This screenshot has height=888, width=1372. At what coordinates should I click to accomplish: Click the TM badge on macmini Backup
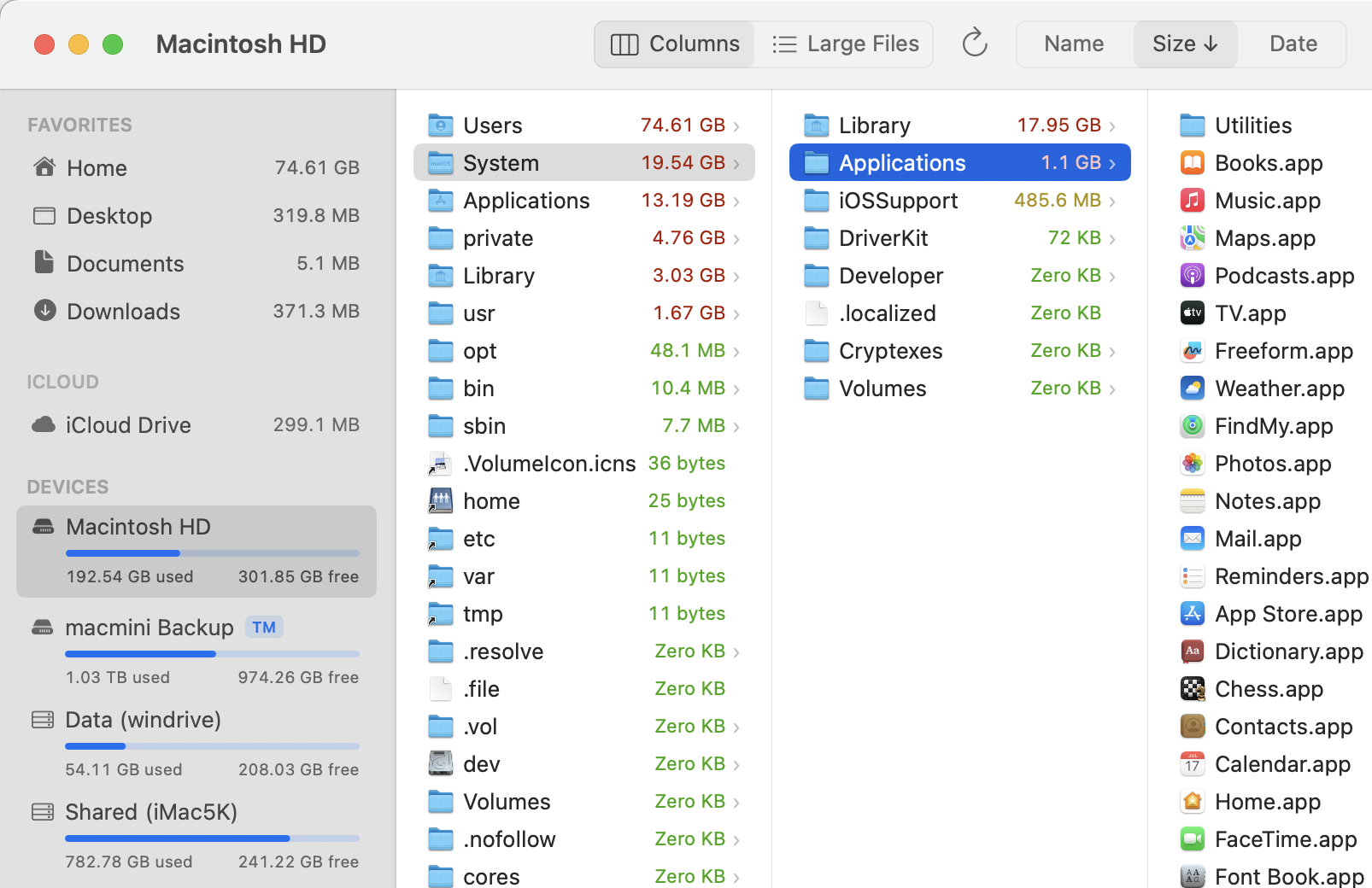pyautogui.click(x=264, y=628)
